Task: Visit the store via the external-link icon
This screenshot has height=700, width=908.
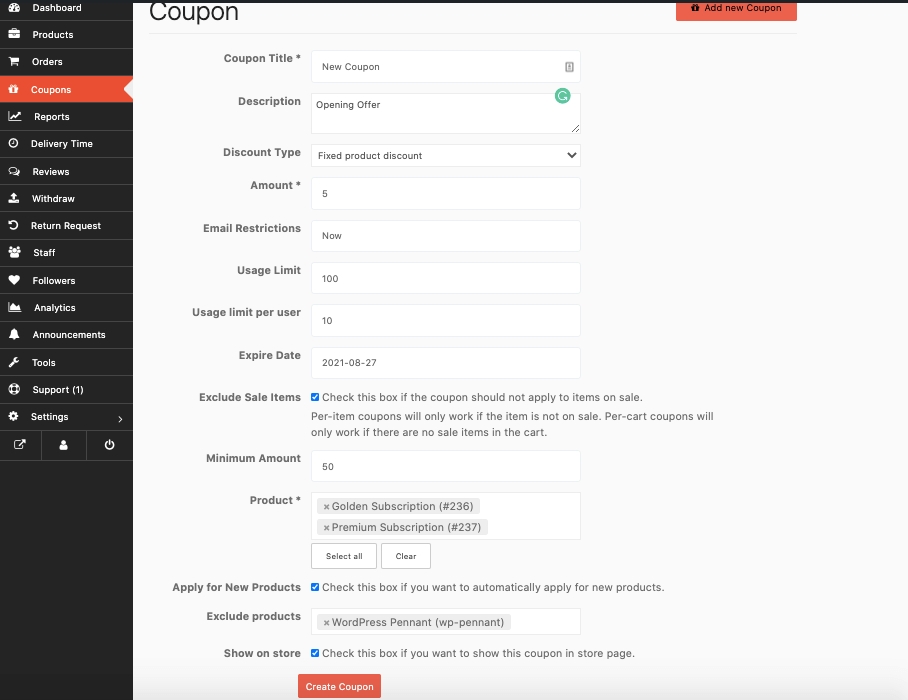Action: (x=19, y=445)
